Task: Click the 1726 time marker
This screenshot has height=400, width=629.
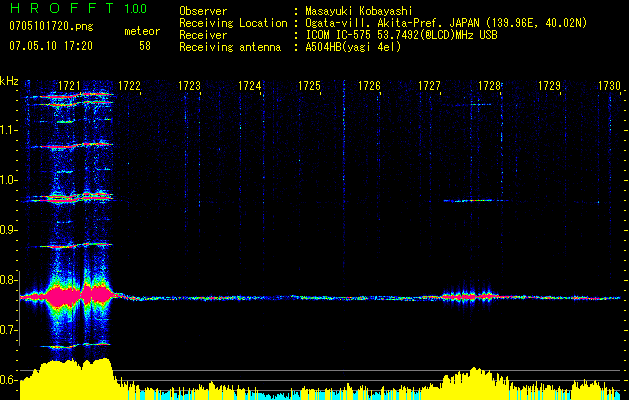Action: [x=369, y=86]
